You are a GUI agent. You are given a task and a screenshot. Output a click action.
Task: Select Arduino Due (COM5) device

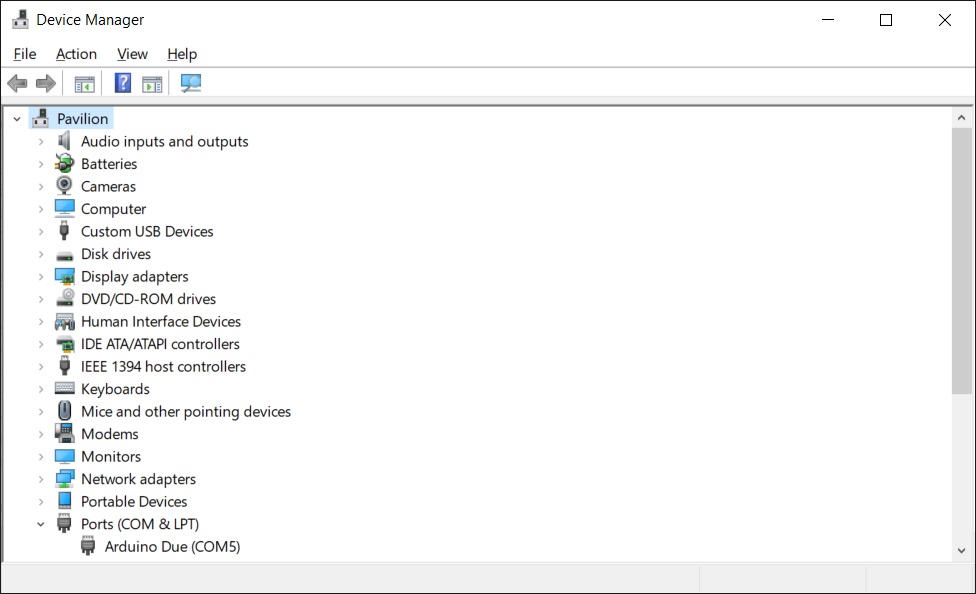172,547
